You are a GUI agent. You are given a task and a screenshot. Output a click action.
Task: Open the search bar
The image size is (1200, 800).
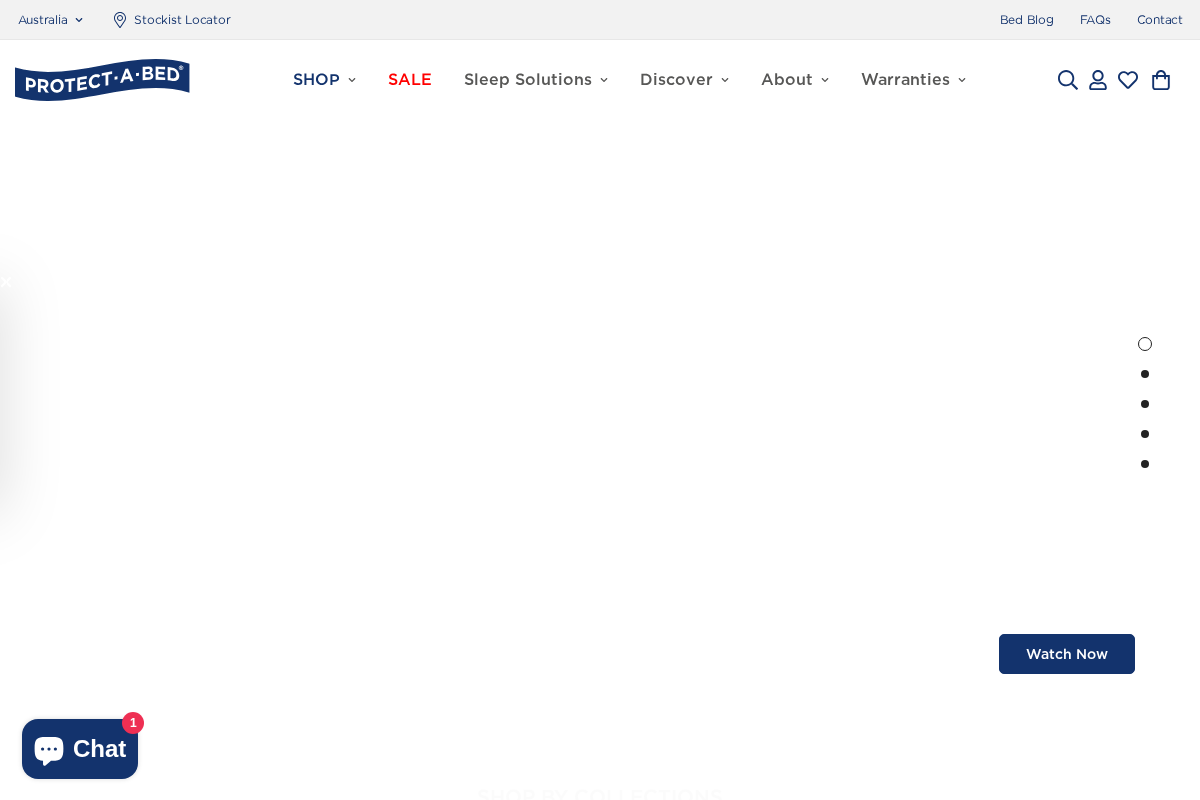tap(1067, 79)
